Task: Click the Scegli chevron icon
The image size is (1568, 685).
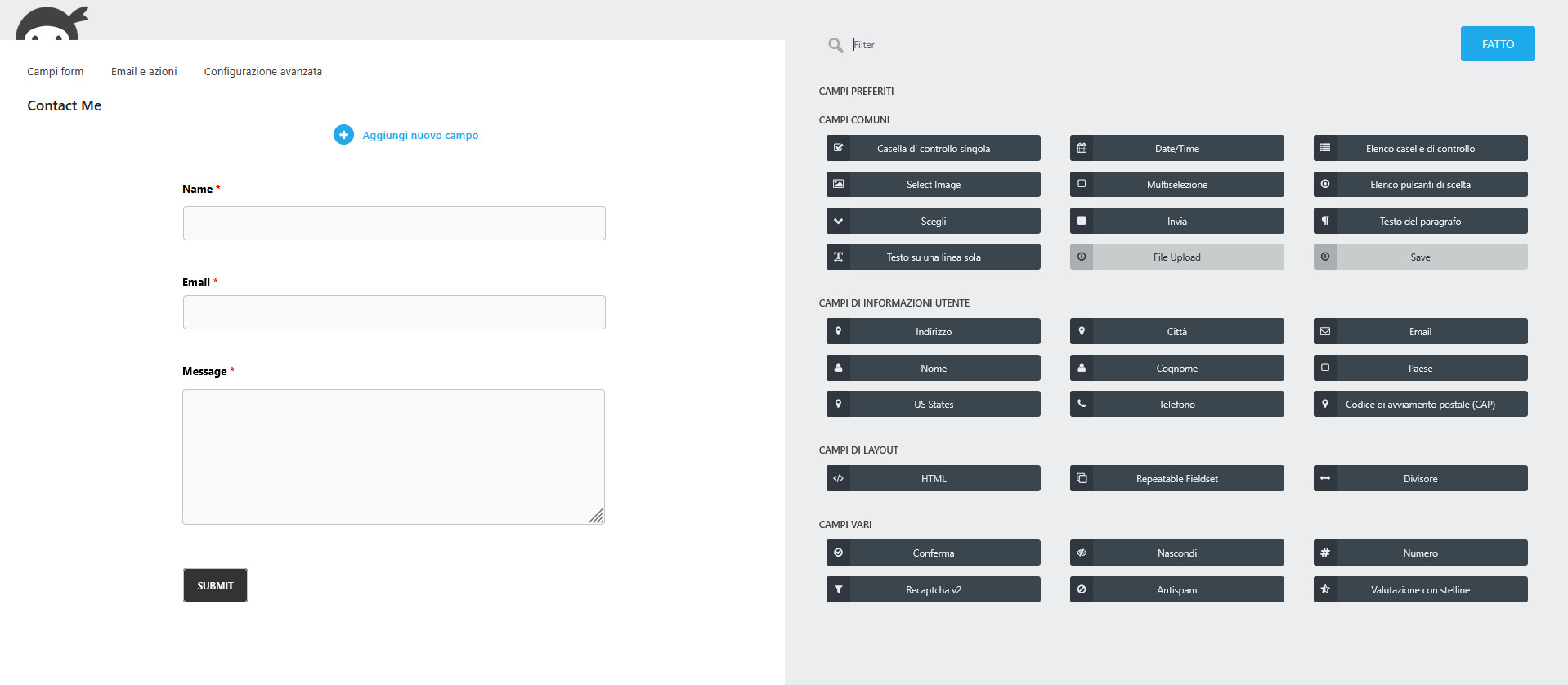Action: tap(838, 221)
